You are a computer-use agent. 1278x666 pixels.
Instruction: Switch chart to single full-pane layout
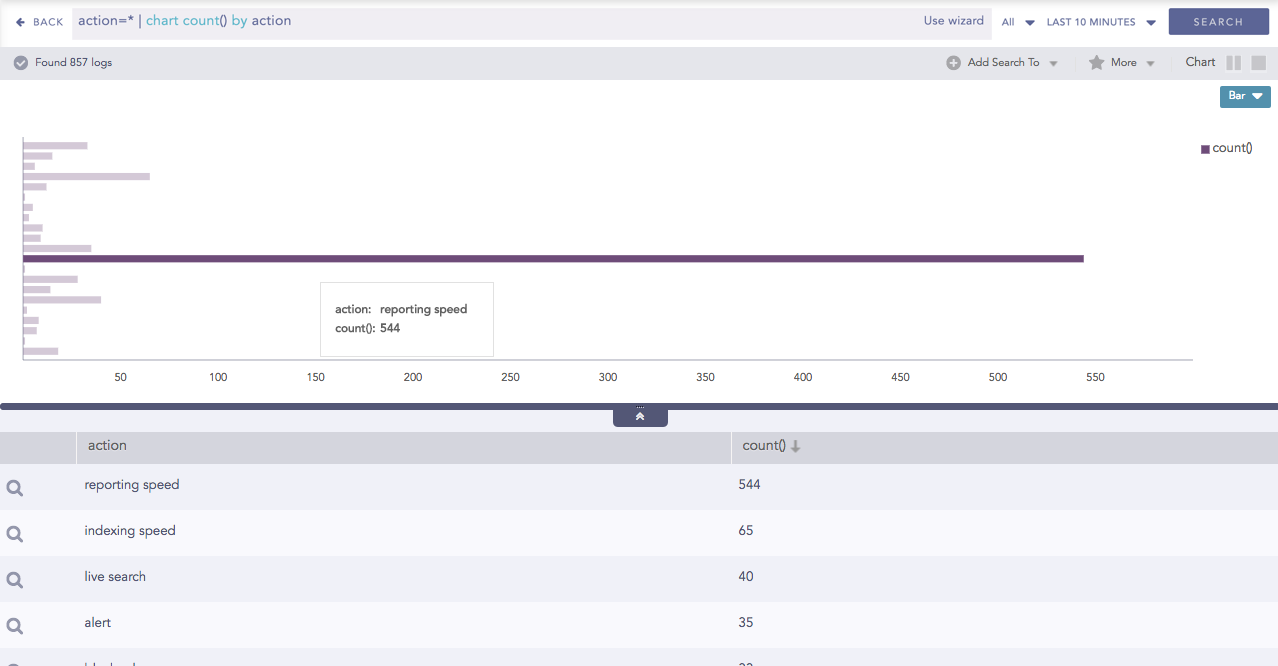pyautogui.click(x=1258, y=63)
